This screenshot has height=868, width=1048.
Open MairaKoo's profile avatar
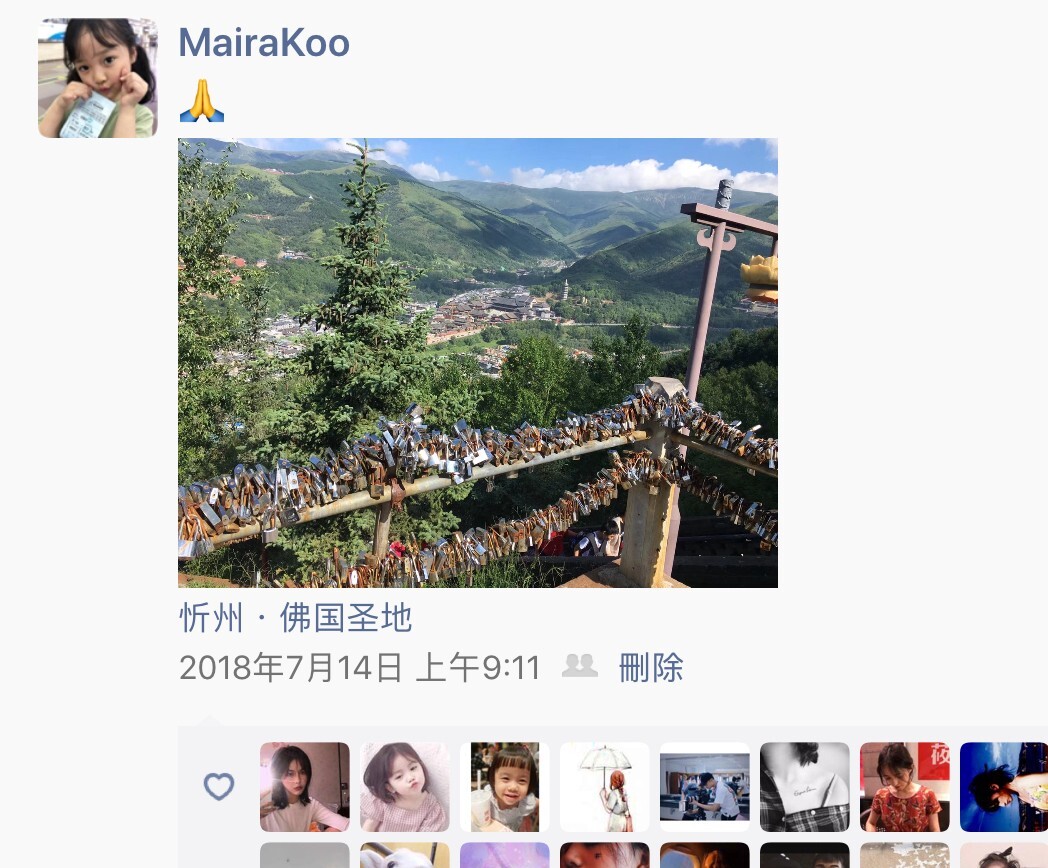(98, 78)
